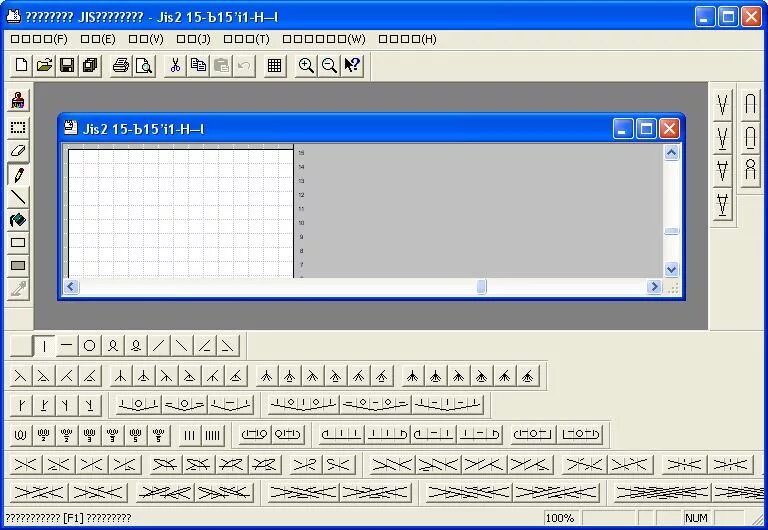Open the menu marked (J)

point(193,39)
